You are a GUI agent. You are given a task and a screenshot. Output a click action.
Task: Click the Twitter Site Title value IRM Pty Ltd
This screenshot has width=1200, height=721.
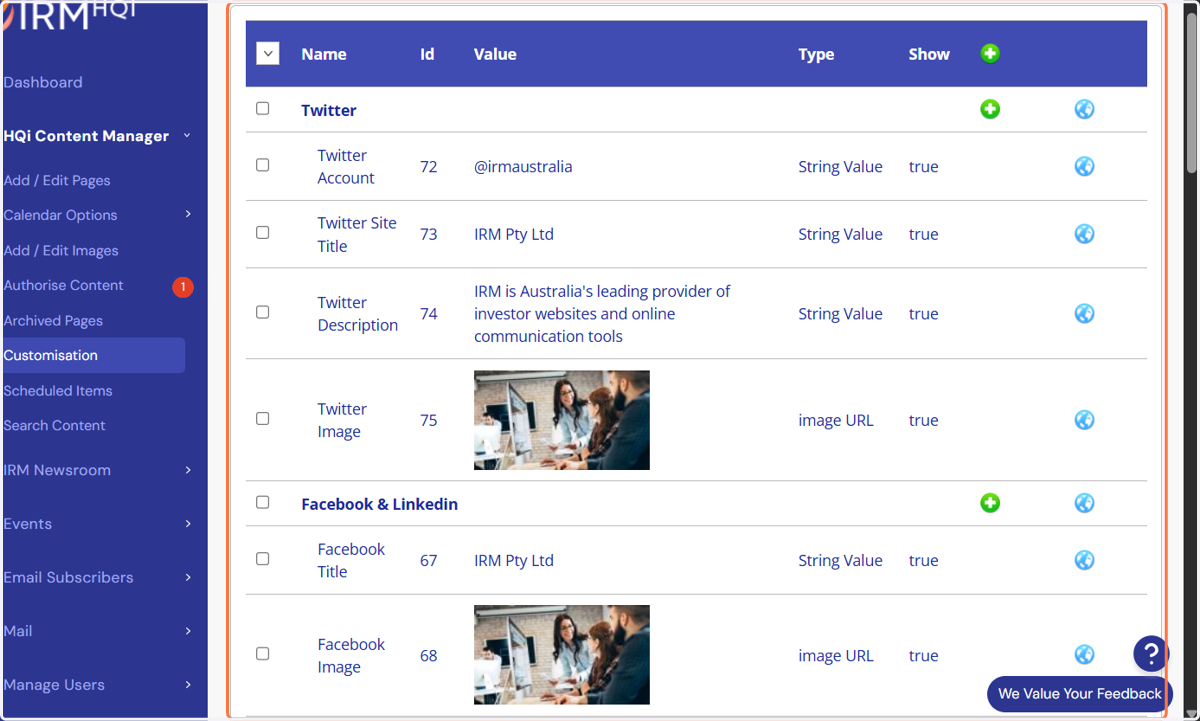coord(514,234)
